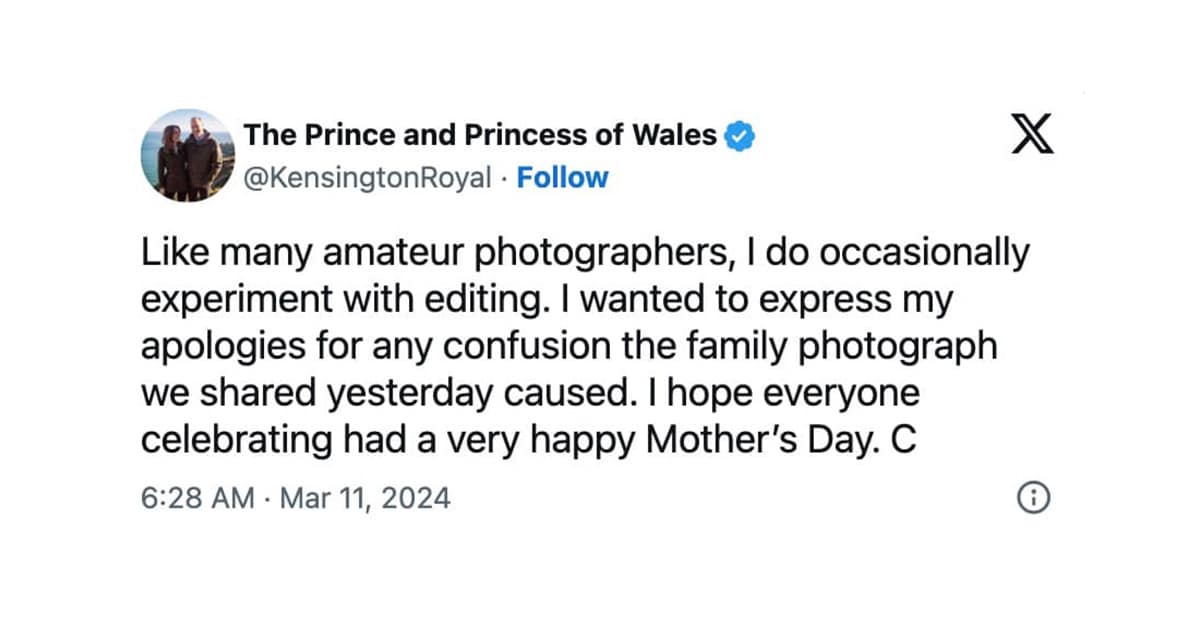This screenshot has height=628, width=1200.
Task: Open the @KensingtonRoyal handle link
Action: (x=368, y=178)
